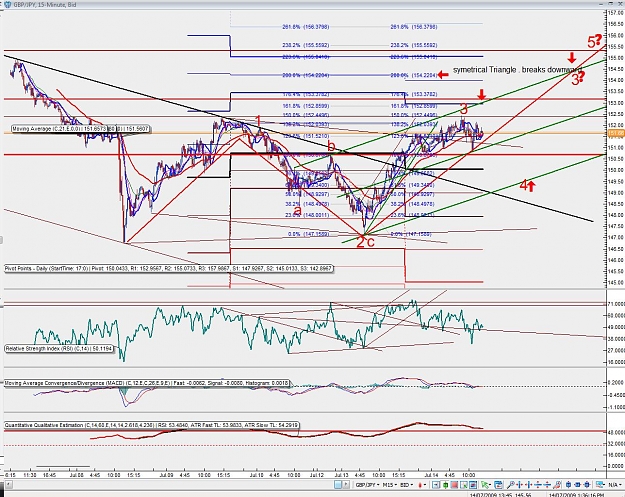Click the chart icon with green arrow
The width and height of the screenshot is (625, 497).
464,485
